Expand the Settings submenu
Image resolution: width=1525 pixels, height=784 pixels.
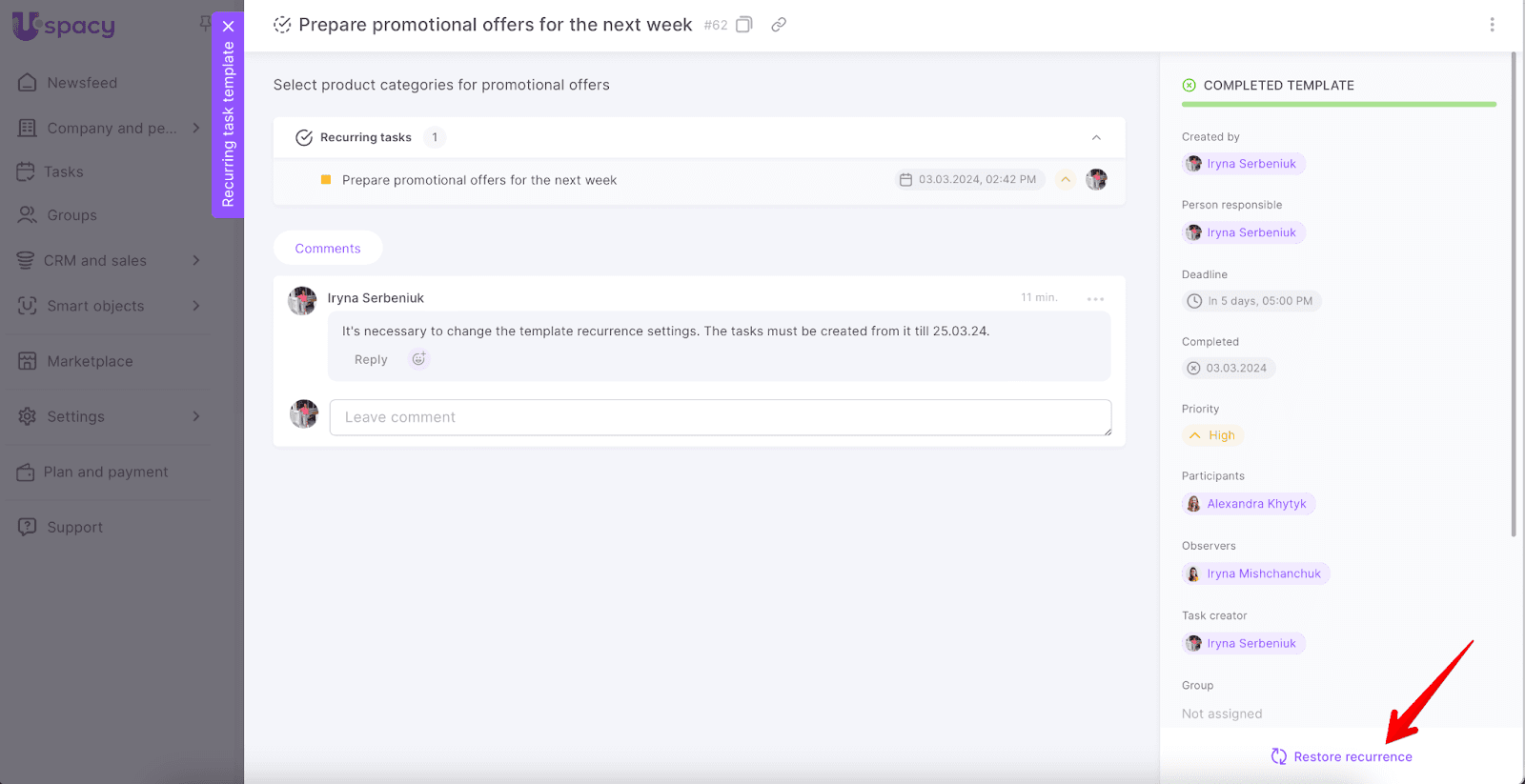pos(195,416)
